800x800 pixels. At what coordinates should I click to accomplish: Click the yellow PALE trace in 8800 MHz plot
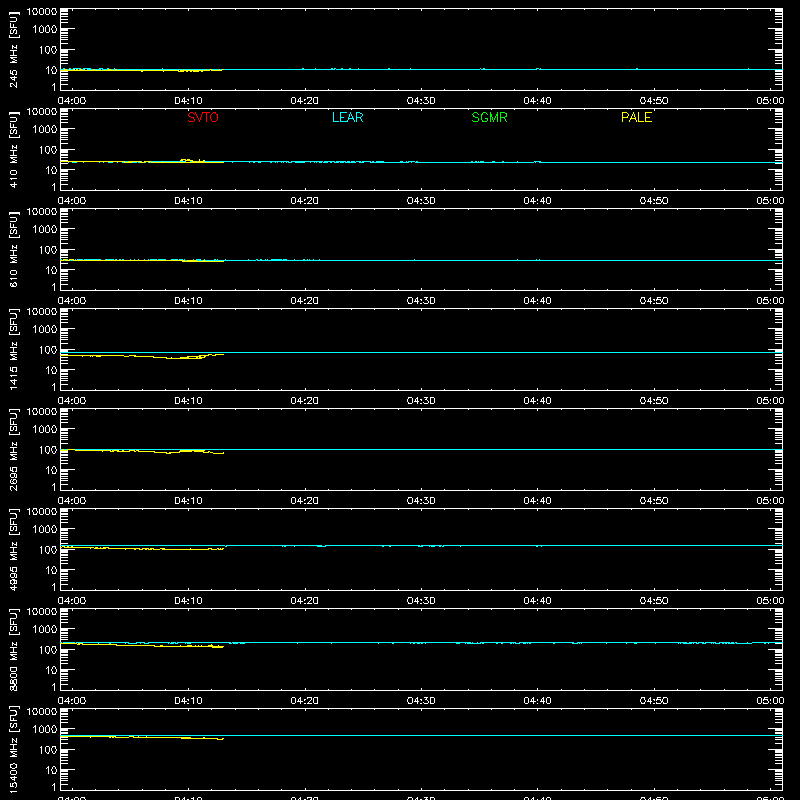(x=142, y=645)
